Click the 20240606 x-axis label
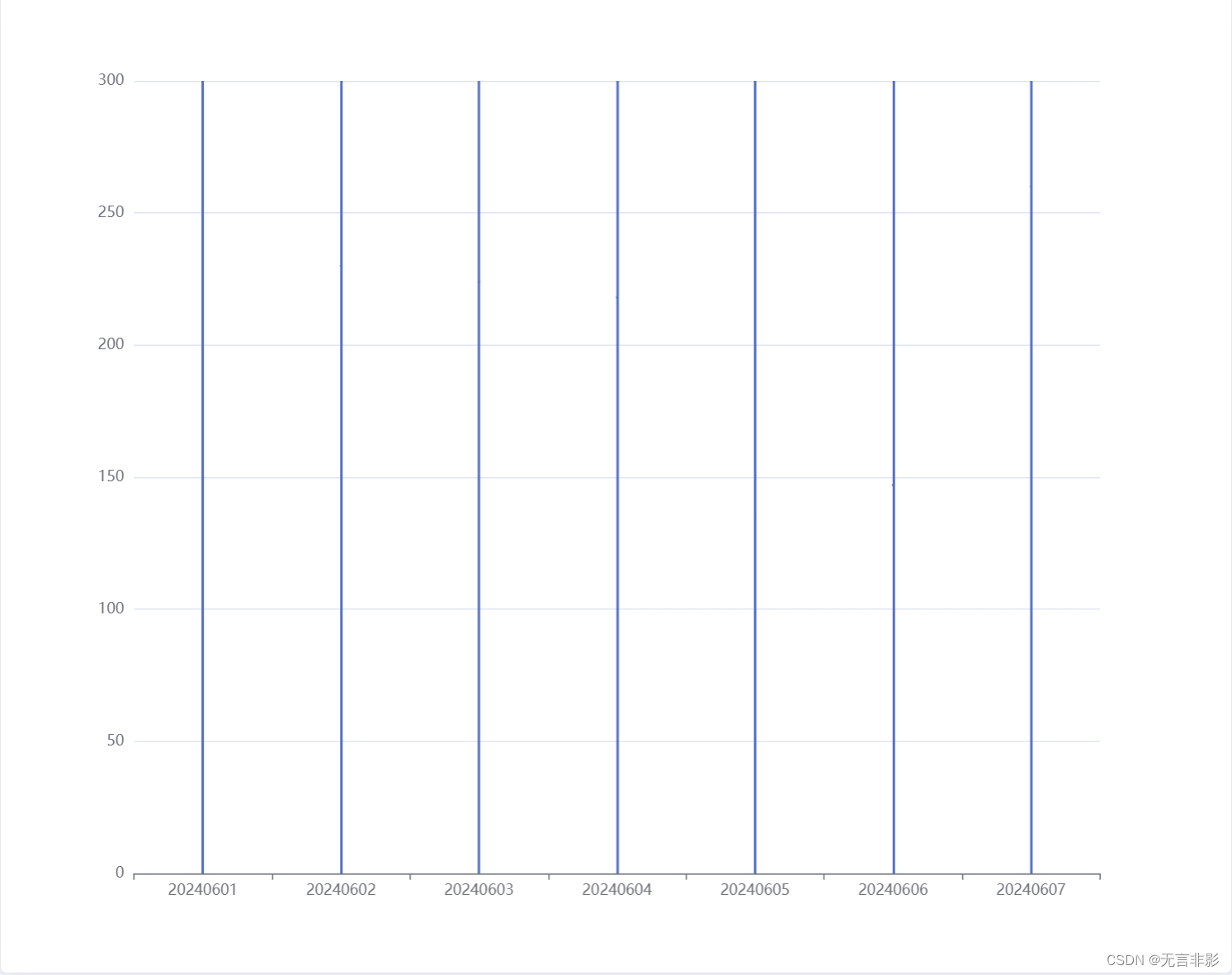The width and height of the screenshot is (1232, 975). click(x=893, y=890)
